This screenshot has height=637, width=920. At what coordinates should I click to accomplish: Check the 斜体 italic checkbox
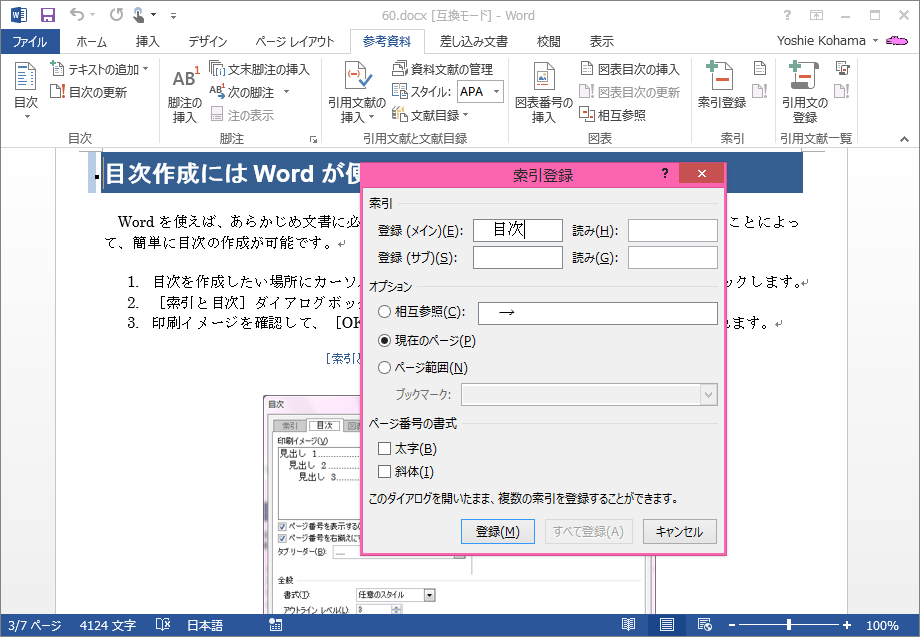pos(384,471)
